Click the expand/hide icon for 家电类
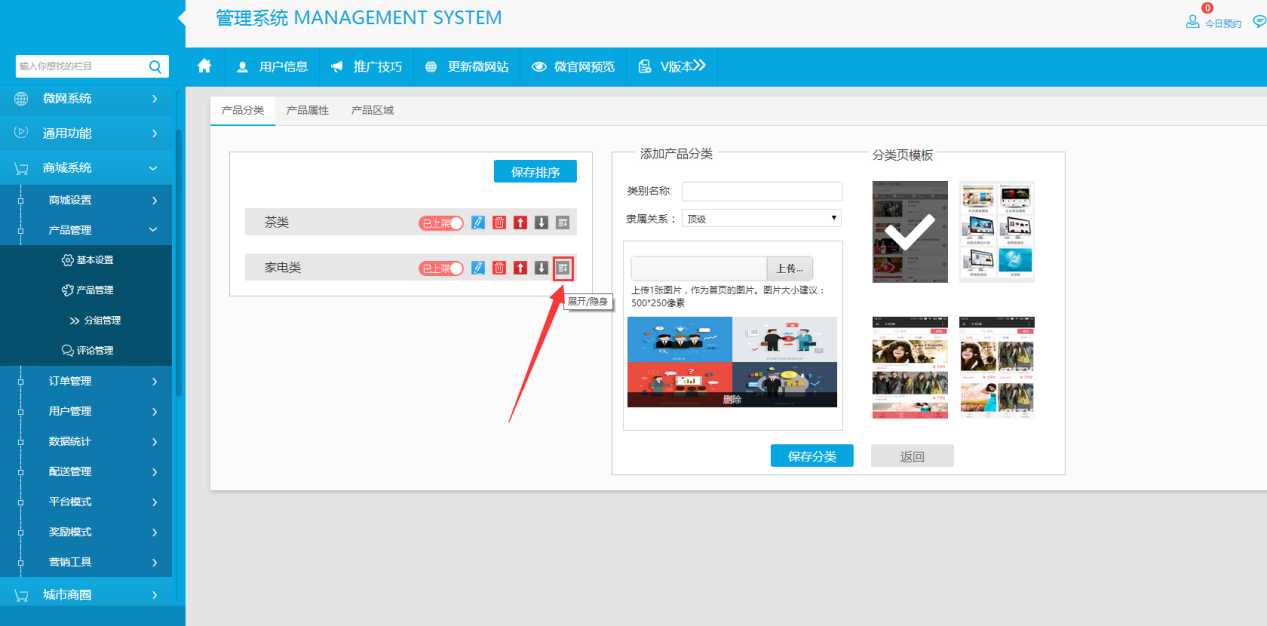Image resolution: width=1267 pixels, height=626 pixels. pyautogui.click(x=563, y=267)
